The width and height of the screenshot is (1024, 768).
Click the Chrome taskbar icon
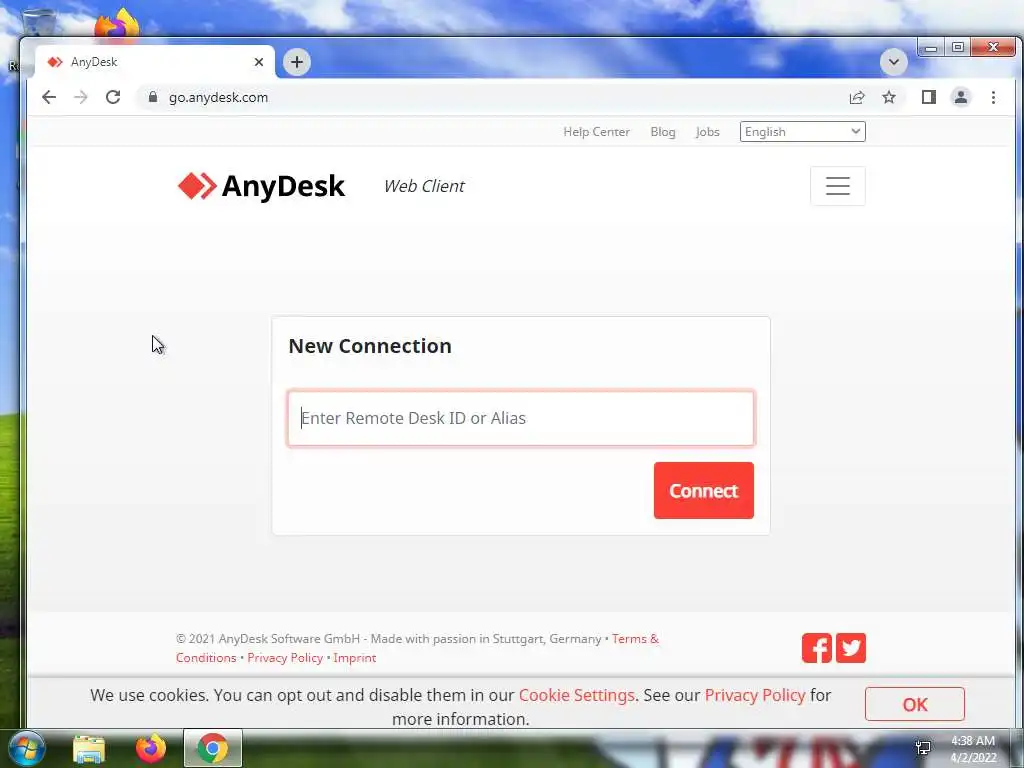[x=212, y=748]
